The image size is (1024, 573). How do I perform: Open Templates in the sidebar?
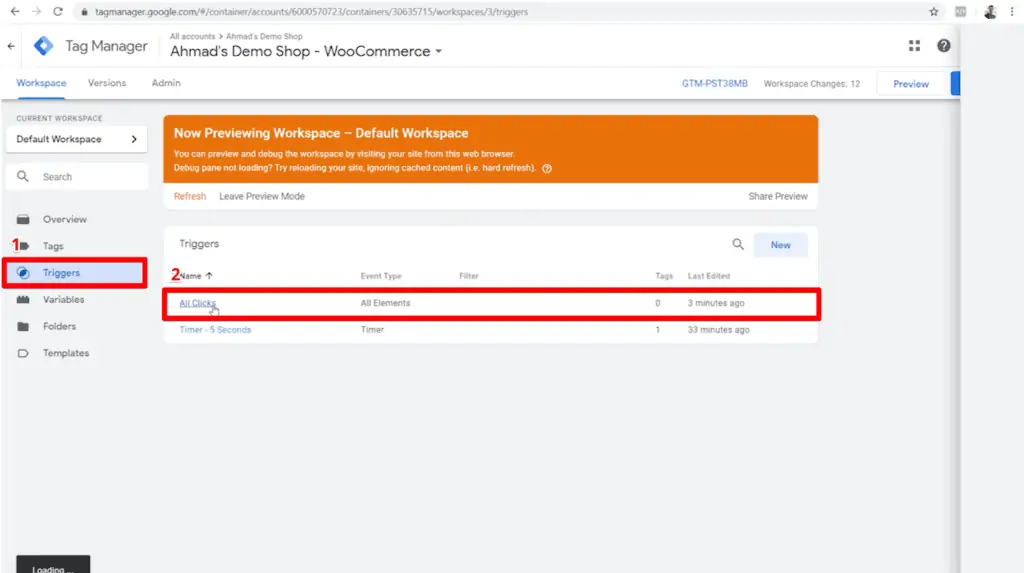point(66,353)
